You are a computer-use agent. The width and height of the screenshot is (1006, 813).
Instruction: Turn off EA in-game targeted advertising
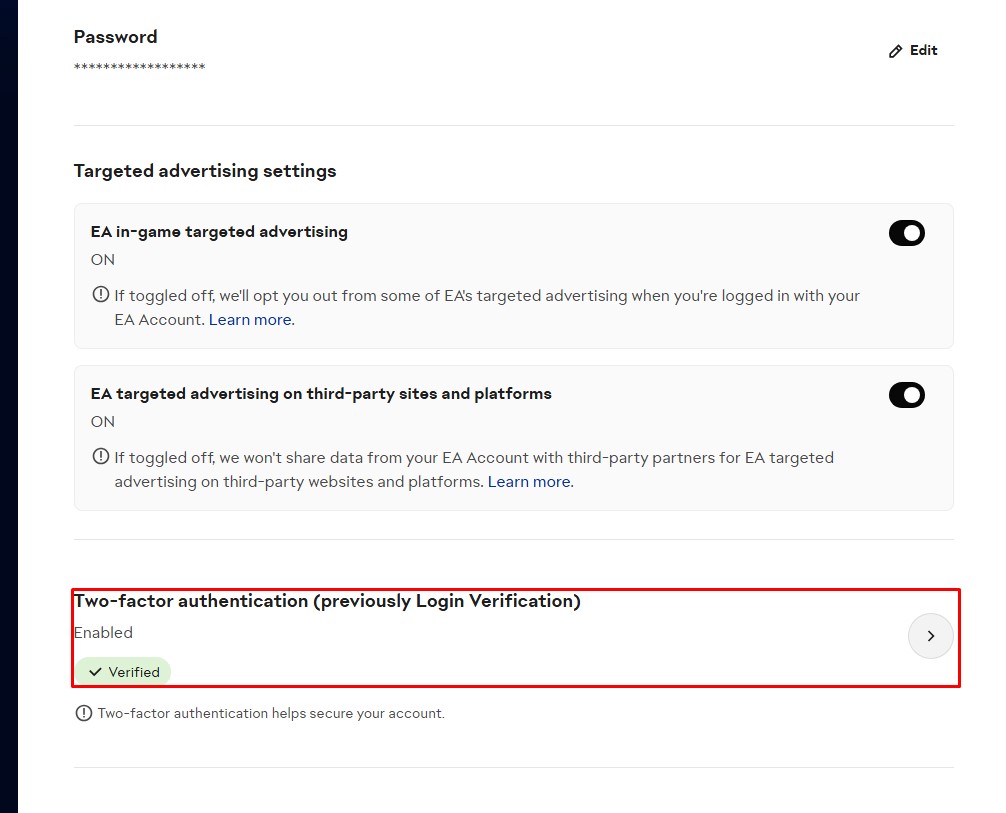(x=906, y=233)
